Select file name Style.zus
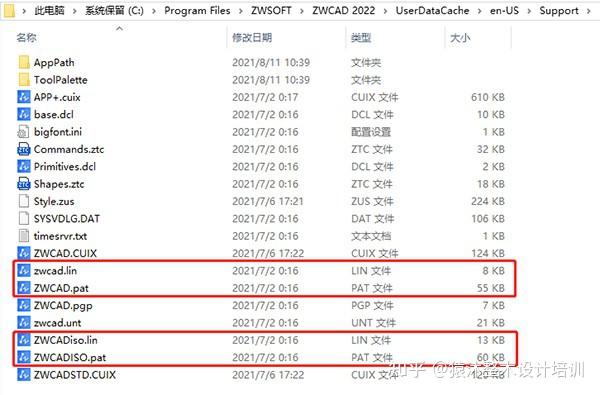The width and height of the screenshot is (600, 395). (54, 201)
